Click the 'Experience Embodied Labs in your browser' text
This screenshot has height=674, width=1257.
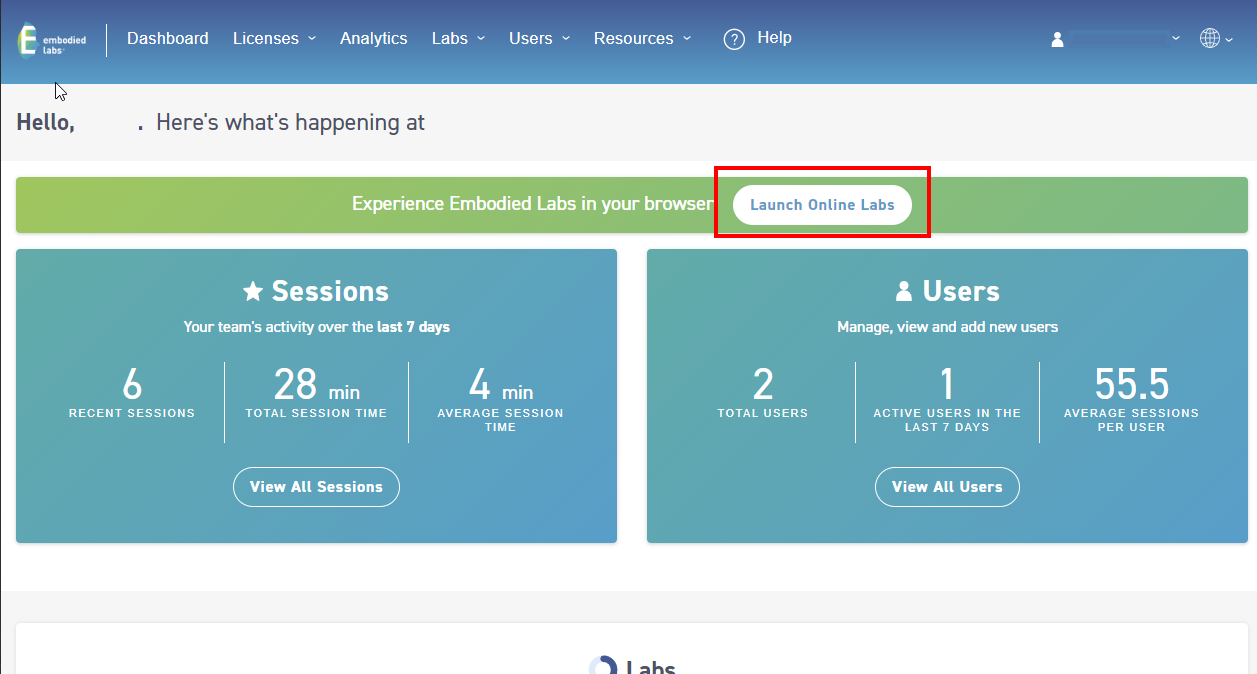click(533, 204)
